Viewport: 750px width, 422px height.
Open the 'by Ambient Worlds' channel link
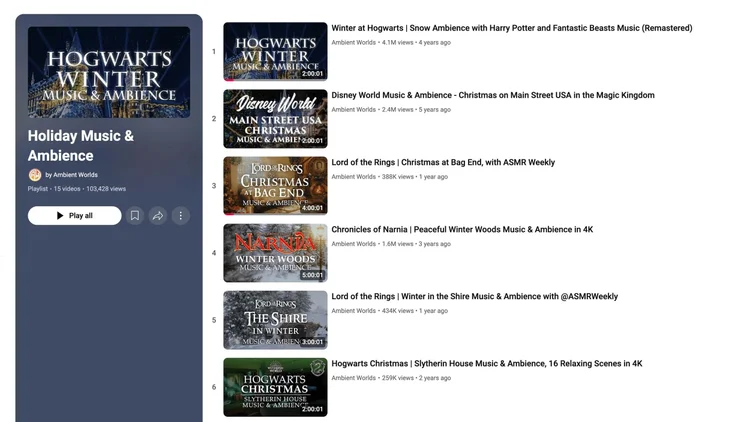71,175
